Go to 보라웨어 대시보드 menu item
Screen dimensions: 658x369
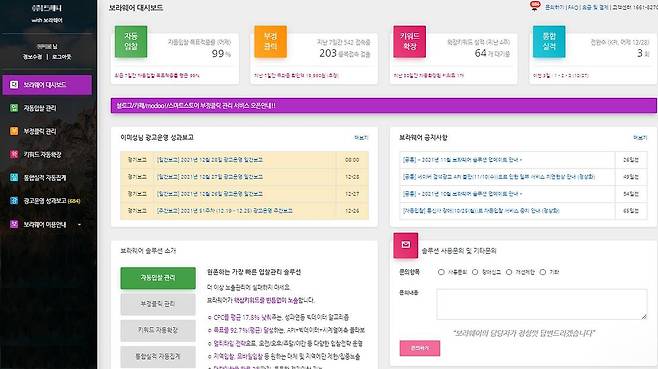tap(47, 85)
